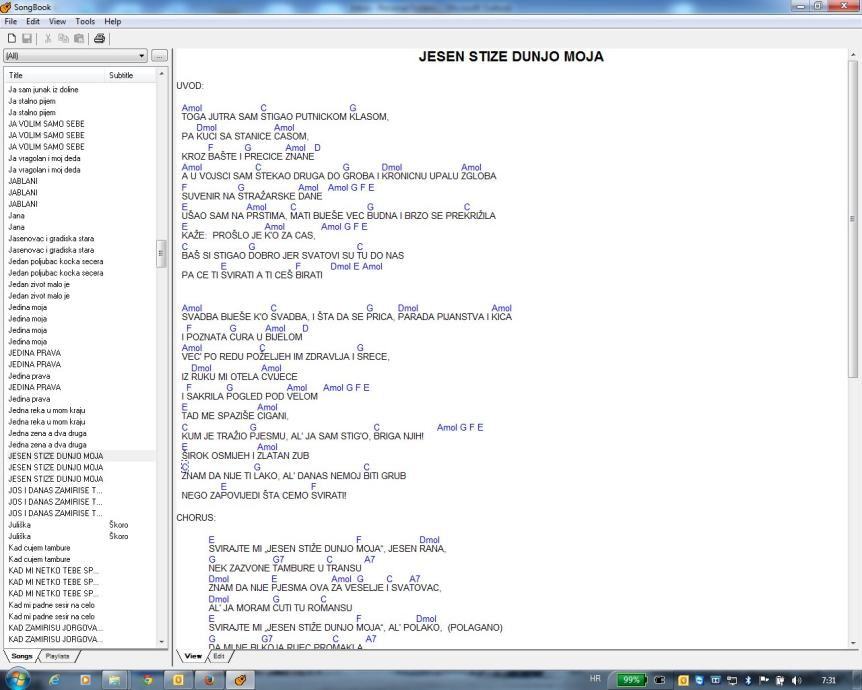Switch to the Playlists tab

pos(57,655)
